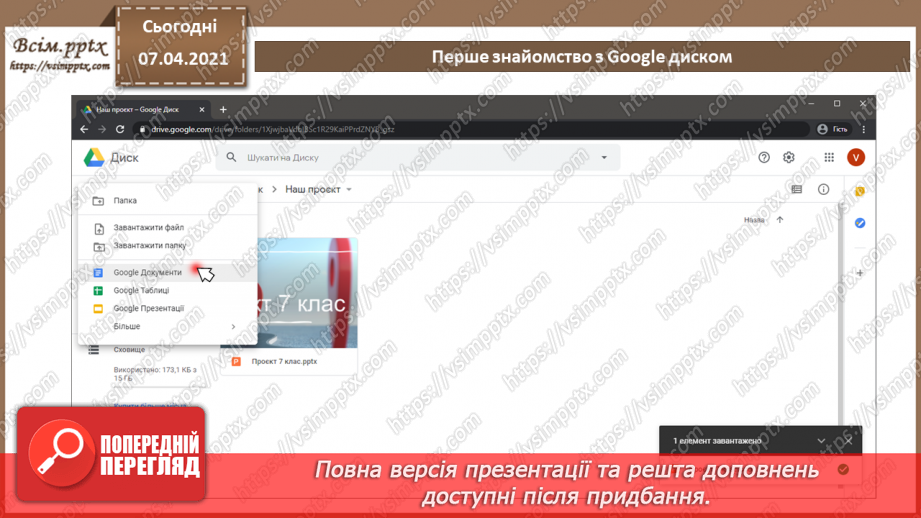Click the site lock icon
The height and width of the screenshot is (518, 921).
tap(142, 129)
